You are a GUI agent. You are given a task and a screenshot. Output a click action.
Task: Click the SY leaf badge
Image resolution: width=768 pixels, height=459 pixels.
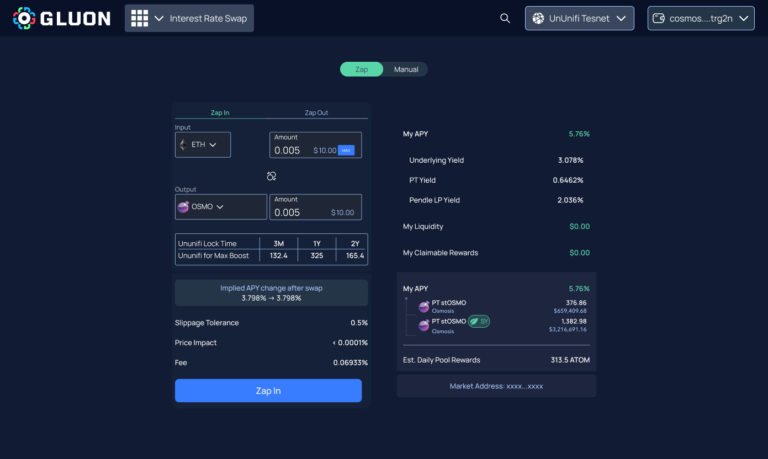coord(480,321)
